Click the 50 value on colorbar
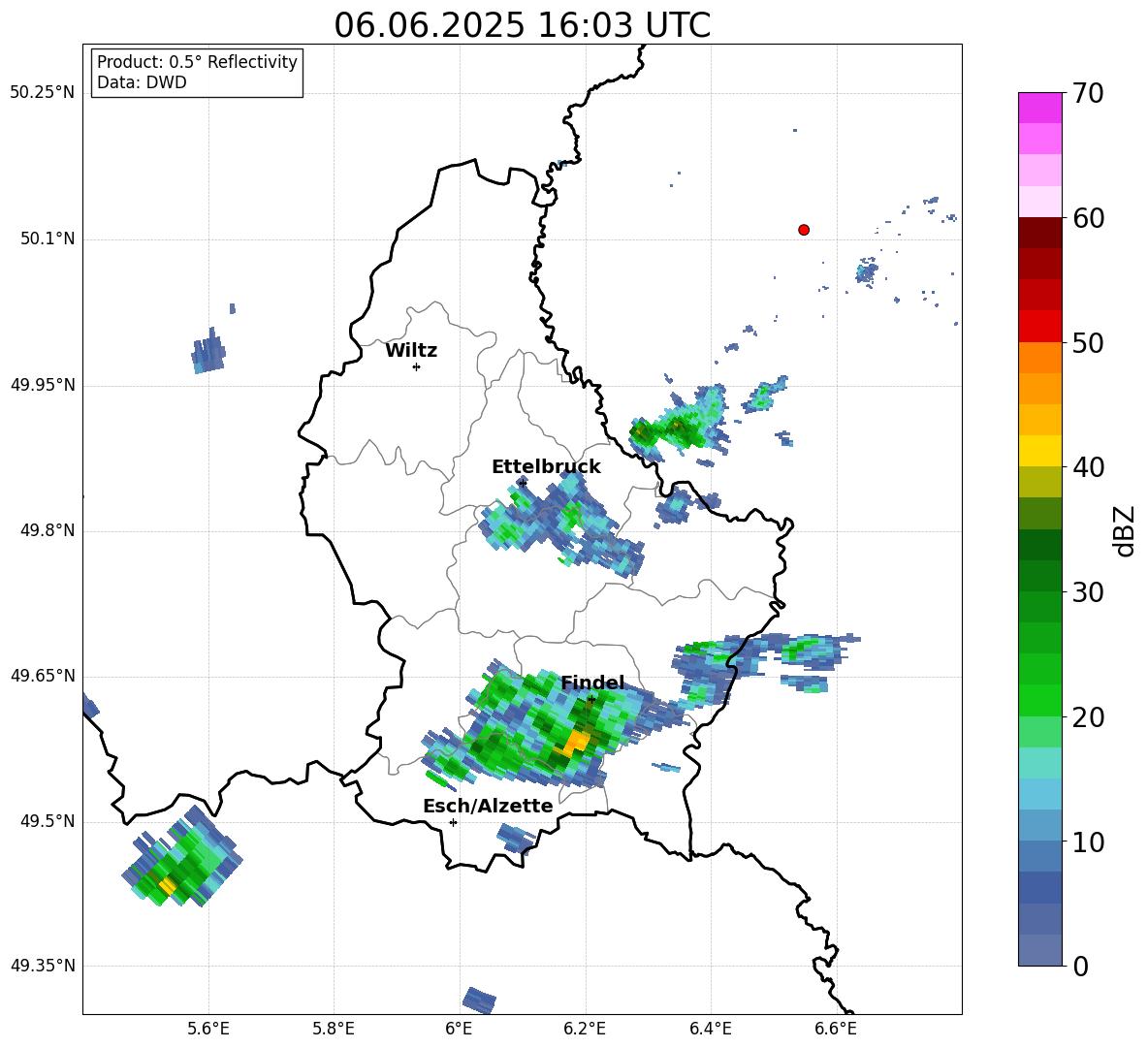 (x=1088, y=343)
